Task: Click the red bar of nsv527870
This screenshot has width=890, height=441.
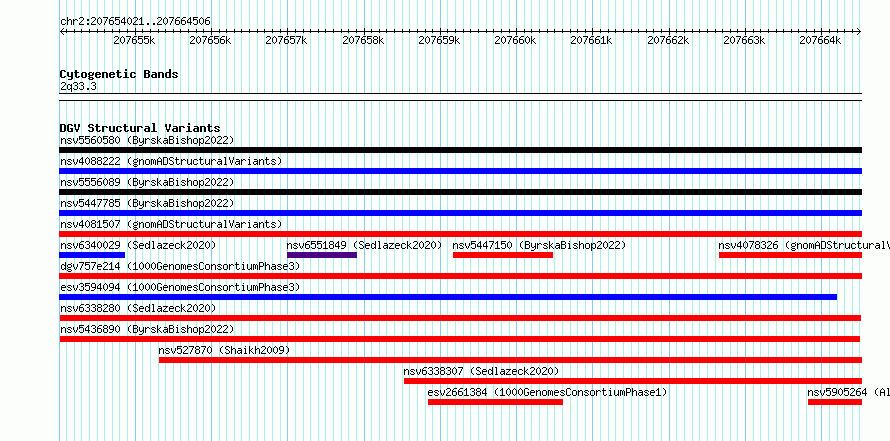Action: [510, 360]
